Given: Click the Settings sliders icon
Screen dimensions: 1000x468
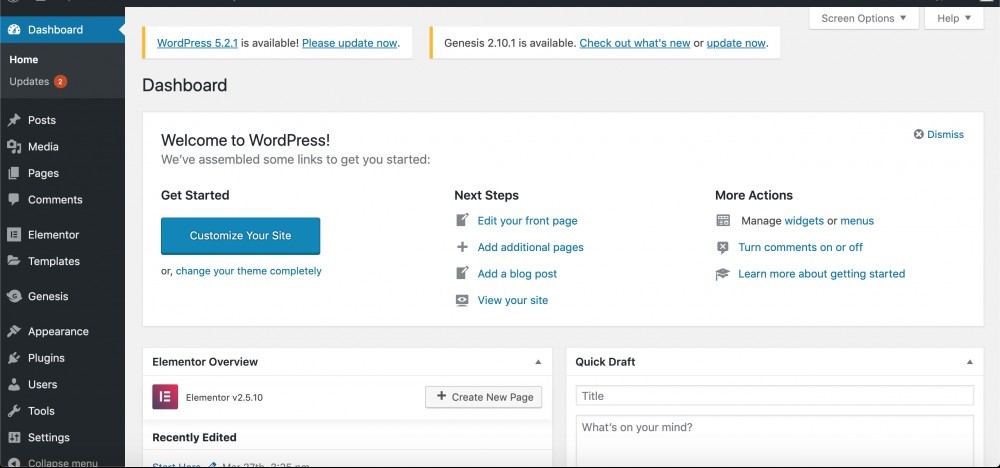Looking at the screenshot, I should (x=14, y=437).
